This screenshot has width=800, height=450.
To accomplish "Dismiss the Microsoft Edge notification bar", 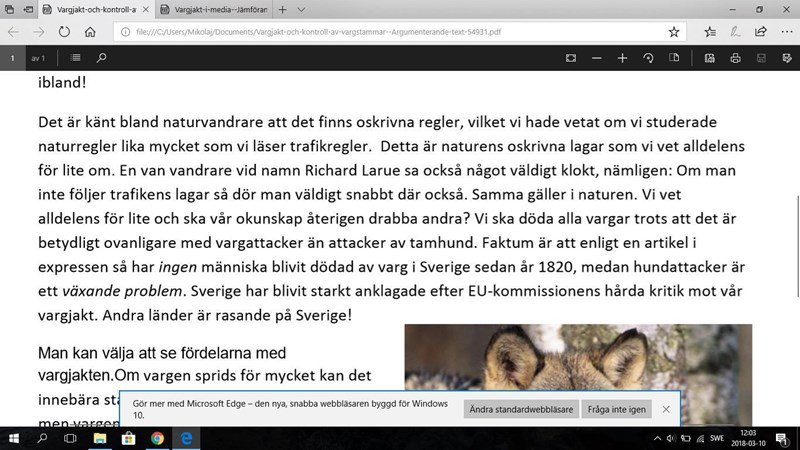I will tap(667, 409).
